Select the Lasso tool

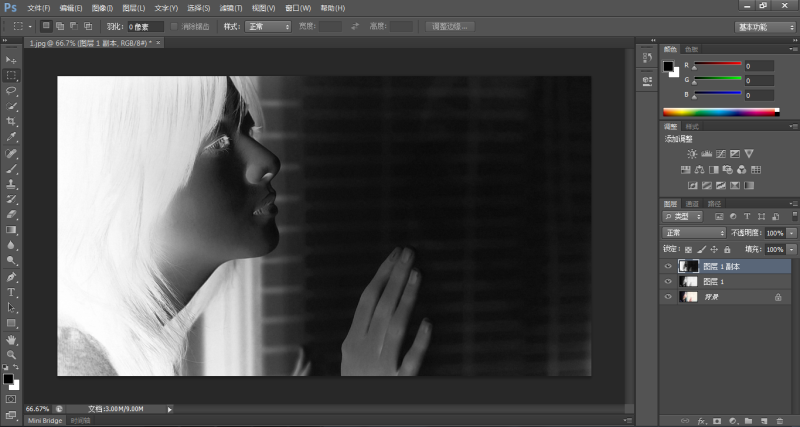click(11, 90)
